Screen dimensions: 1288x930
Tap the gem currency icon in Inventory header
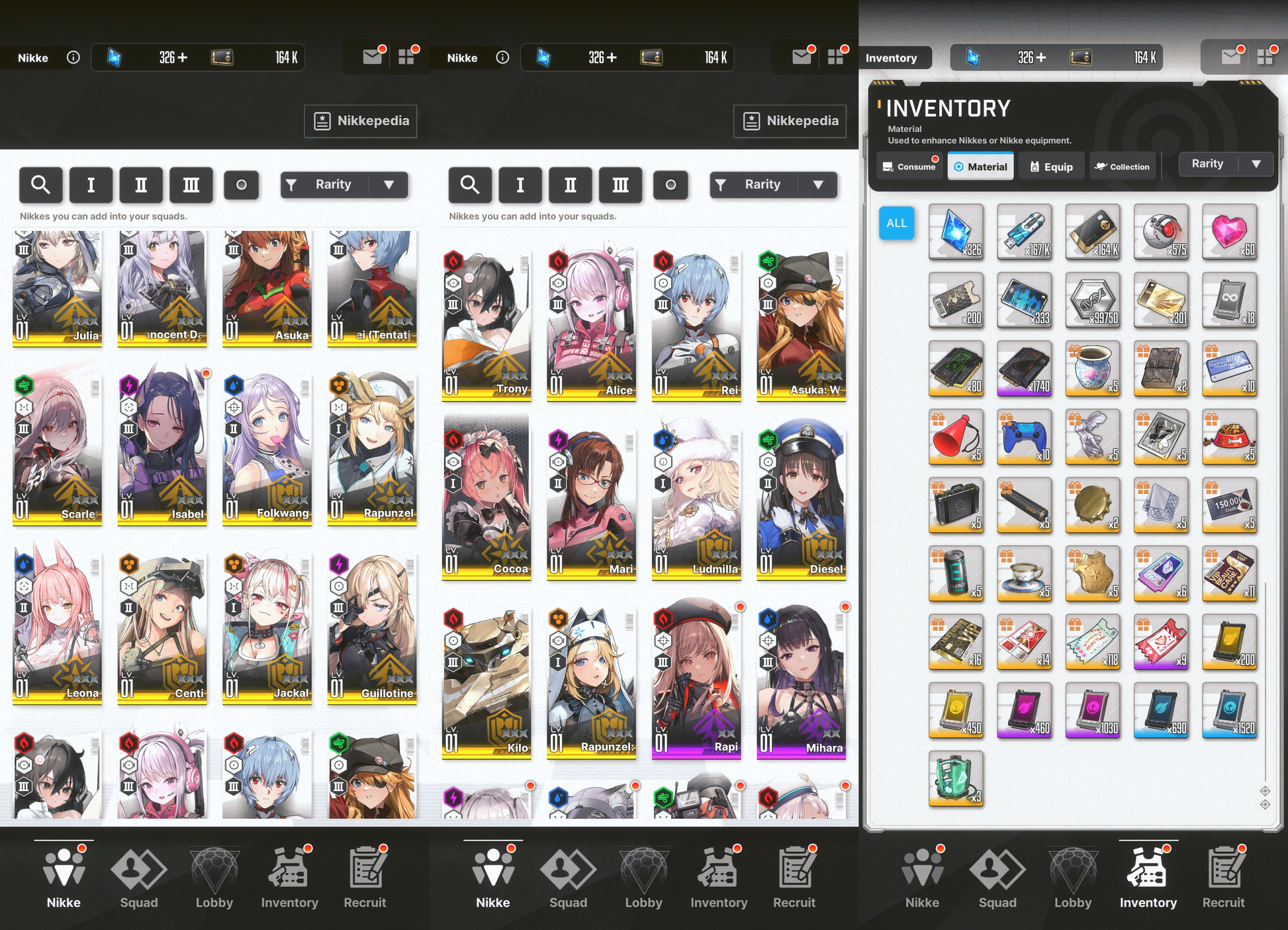972,58
